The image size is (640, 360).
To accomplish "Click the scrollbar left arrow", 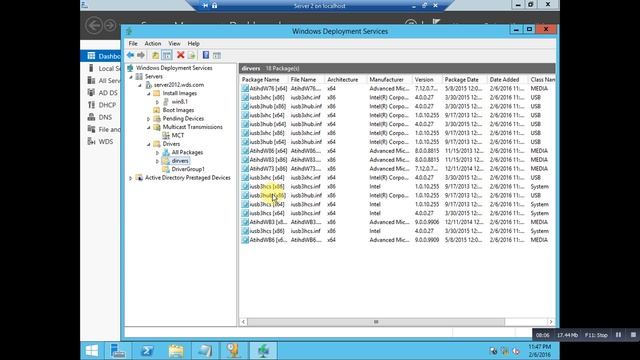I will point(243,322).
